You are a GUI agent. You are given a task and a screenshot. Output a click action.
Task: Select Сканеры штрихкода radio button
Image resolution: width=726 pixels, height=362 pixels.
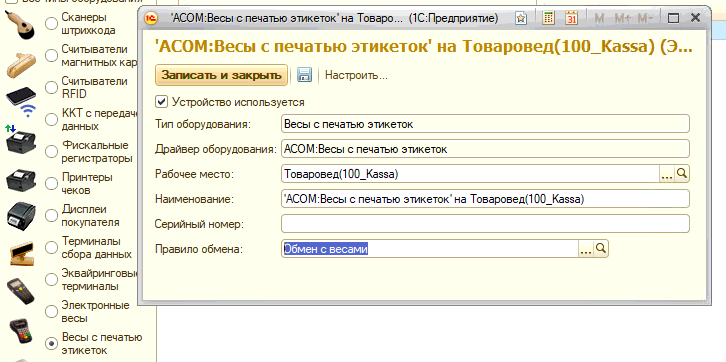click(x=51, y=24)
